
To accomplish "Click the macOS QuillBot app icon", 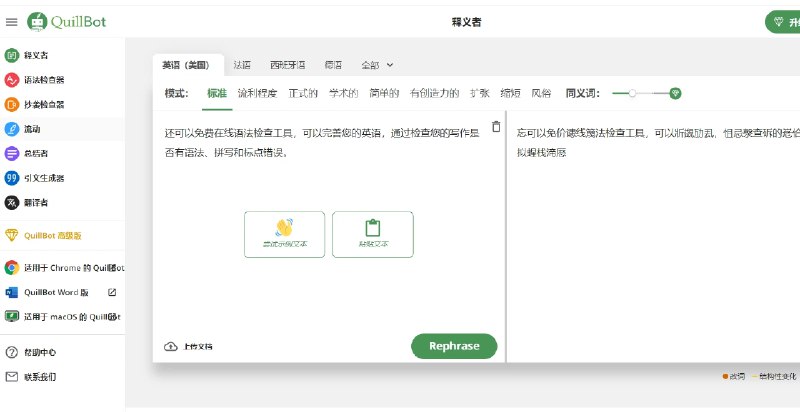I will pos(12,317).
